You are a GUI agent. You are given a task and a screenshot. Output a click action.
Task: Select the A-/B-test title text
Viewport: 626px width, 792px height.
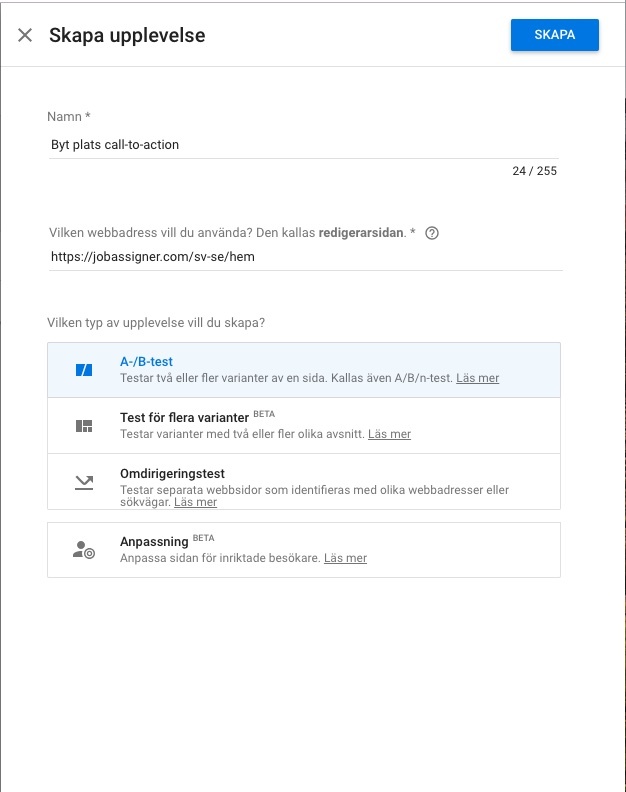point(146,362)
